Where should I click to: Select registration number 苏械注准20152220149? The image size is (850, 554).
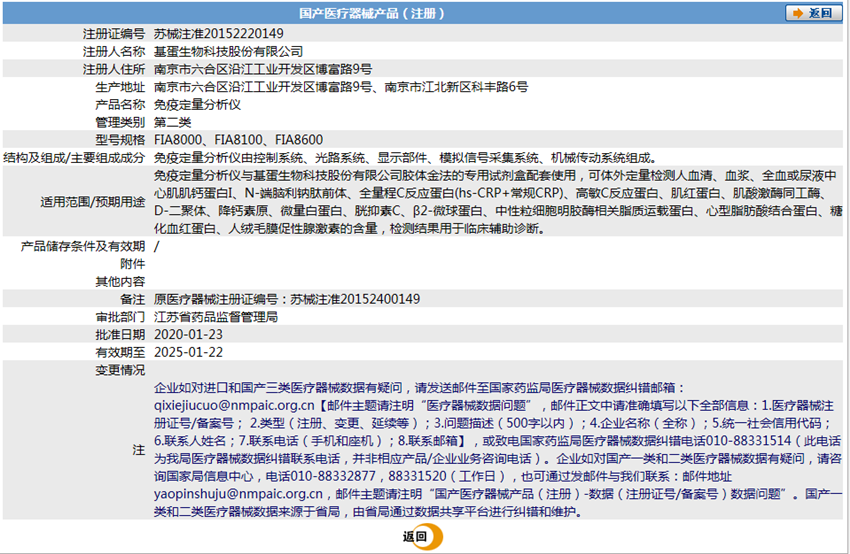click(218, 34)
